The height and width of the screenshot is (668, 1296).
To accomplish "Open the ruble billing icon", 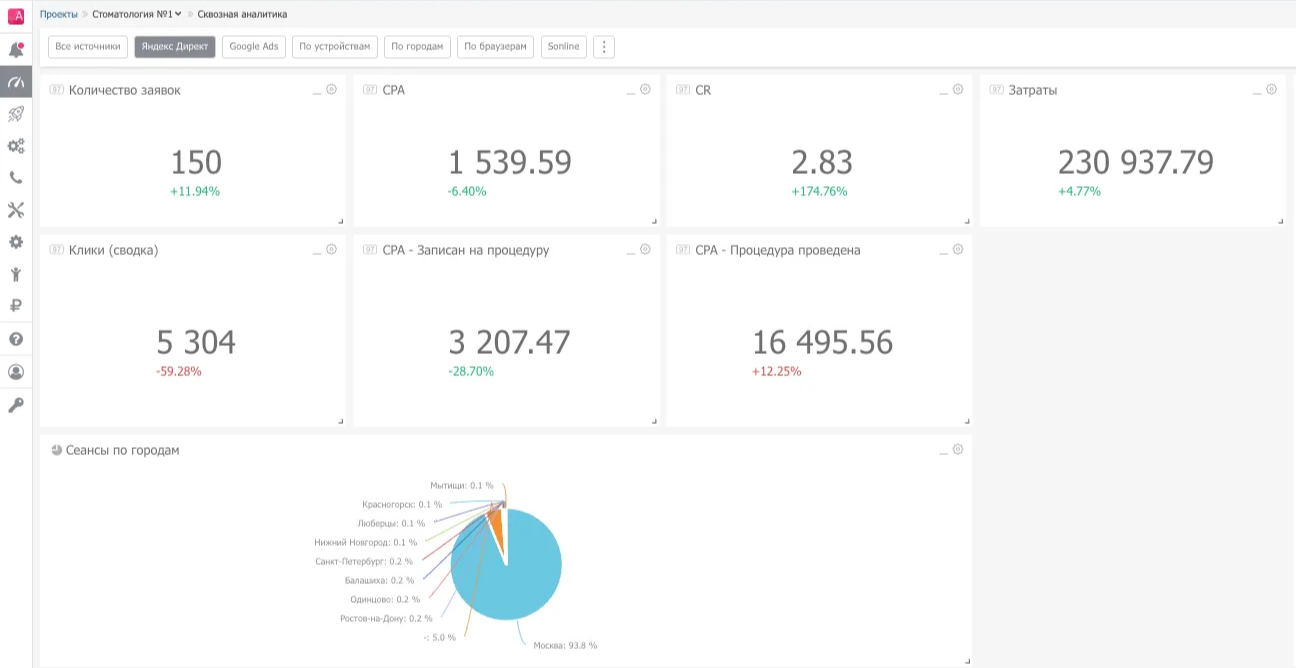I will pyautogui.click(x=16, y=306).
